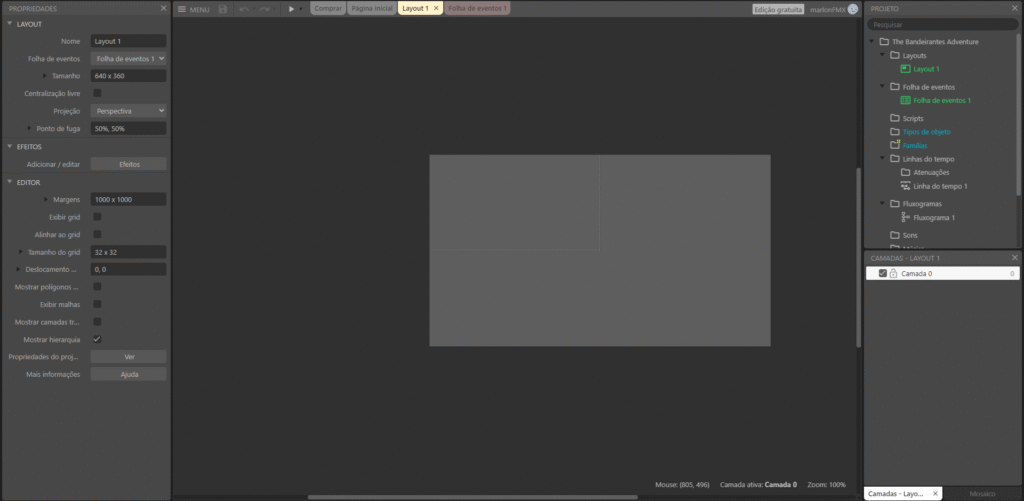Click the Famílias folder icon
1024x501 pixels.
click(895, 145)
